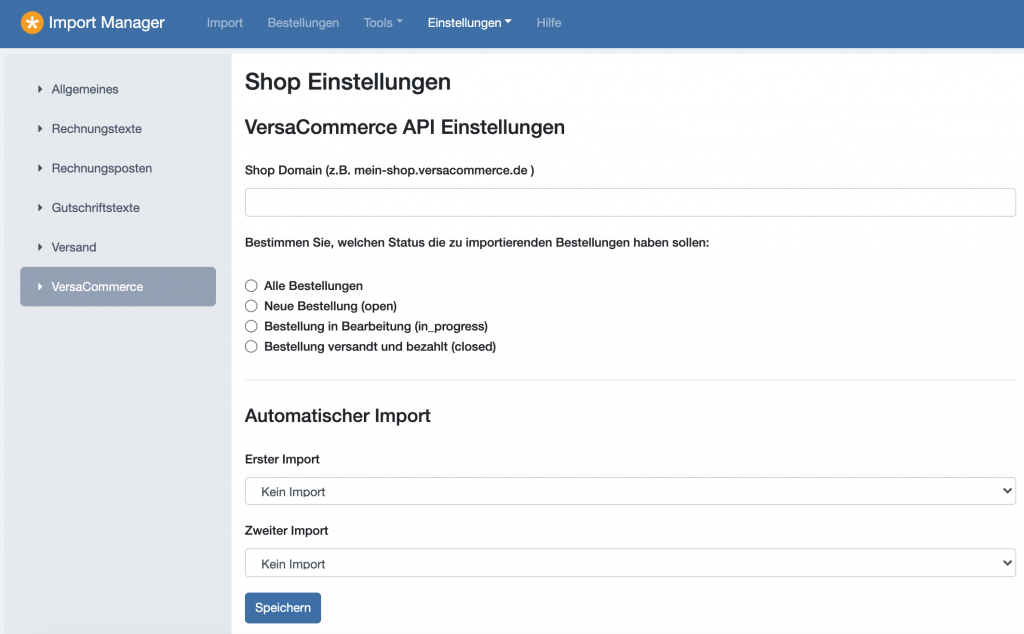Image resolution: width=1024 pixels, height=634 pixels.
Task: Click the arrow next to Gutschrifttexte
Action: [x=40, y=208]
